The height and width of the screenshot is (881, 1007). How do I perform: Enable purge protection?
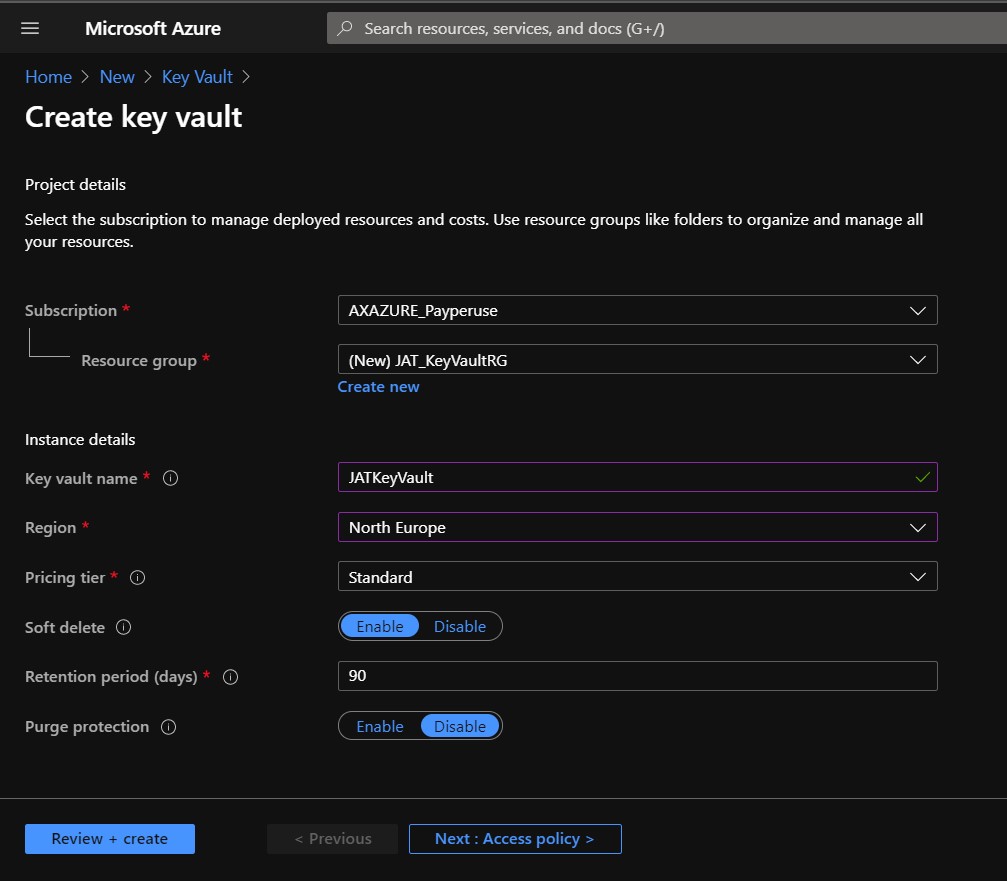380,726
